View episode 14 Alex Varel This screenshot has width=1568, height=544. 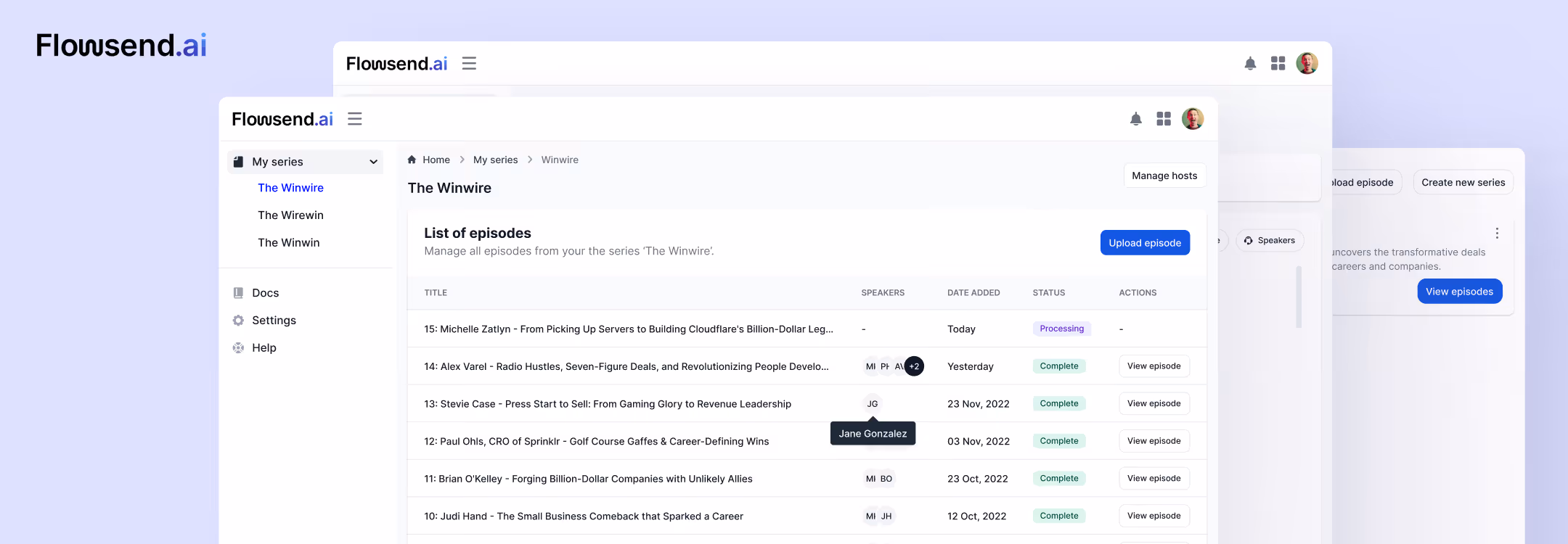(1153, 366)
